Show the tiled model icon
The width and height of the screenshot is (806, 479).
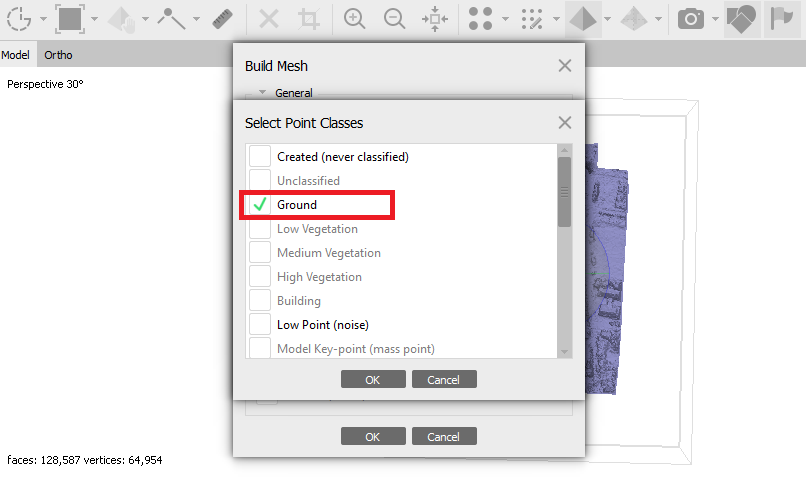click(634, 19)
